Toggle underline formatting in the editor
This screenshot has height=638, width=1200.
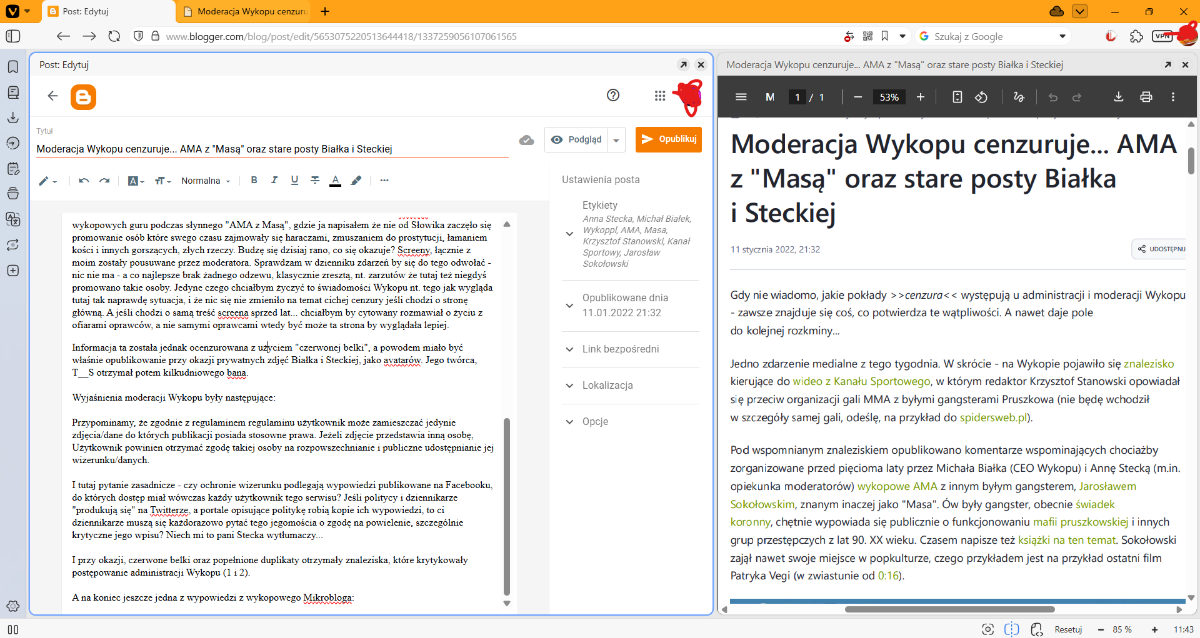pos(294,181)
